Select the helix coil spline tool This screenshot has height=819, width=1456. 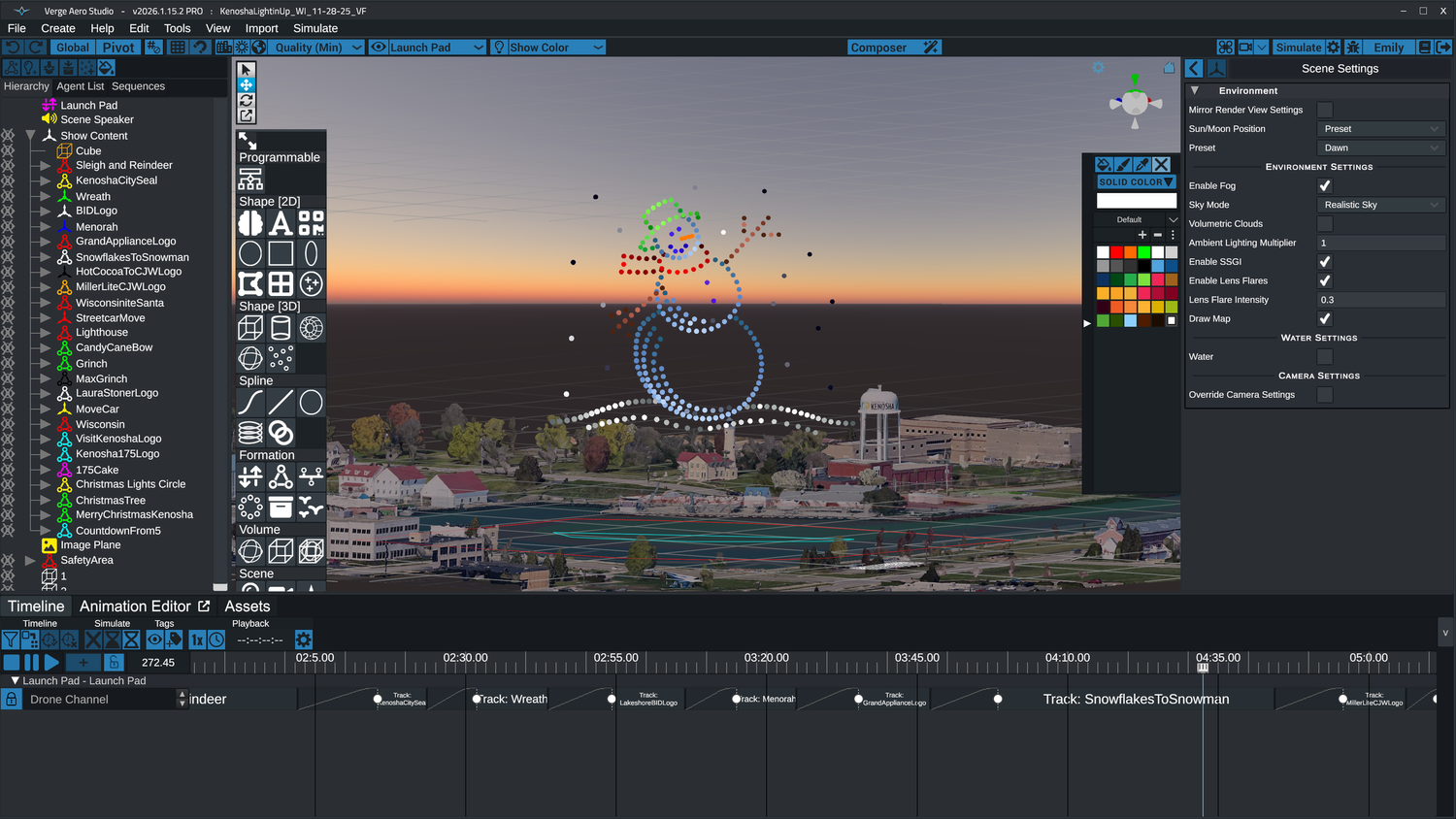coord(250,433)
